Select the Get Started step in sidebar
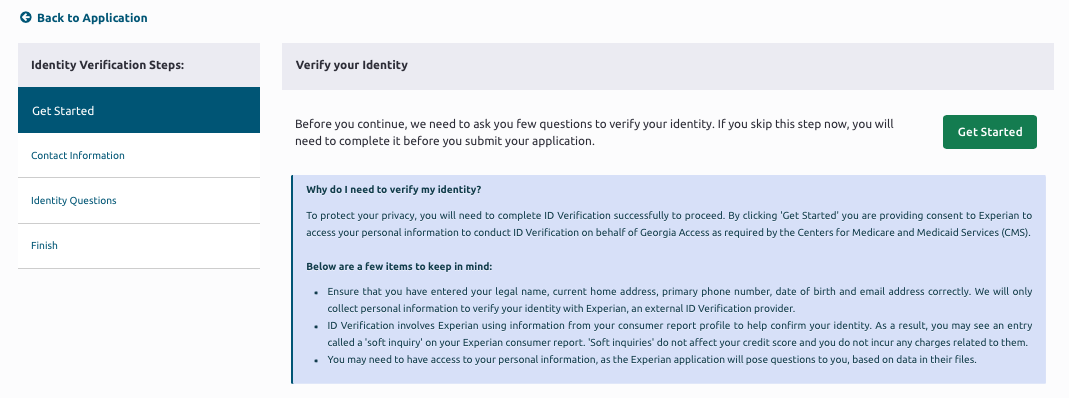1069x398 pixels. 139,110
